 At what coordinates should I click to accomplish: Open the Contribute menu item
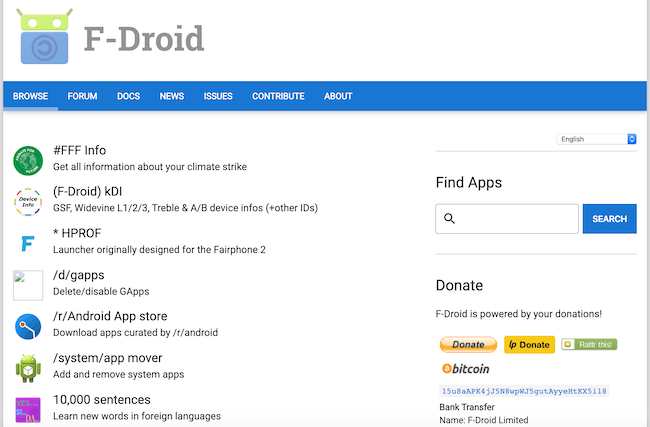point(278,96)
